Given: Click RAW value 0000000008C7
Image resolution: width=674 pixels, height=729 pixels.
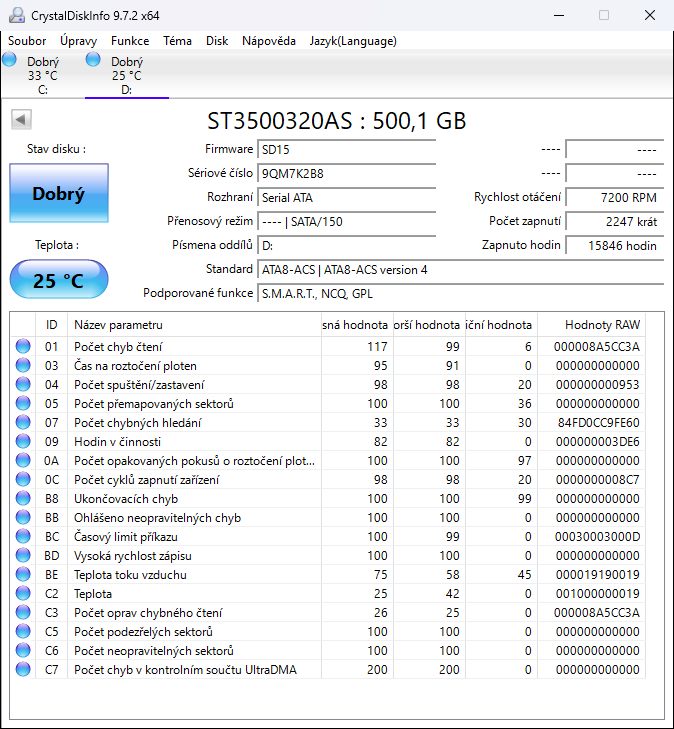Looking at the screenshot, I should pyautogui.click(x=598, y=480).
